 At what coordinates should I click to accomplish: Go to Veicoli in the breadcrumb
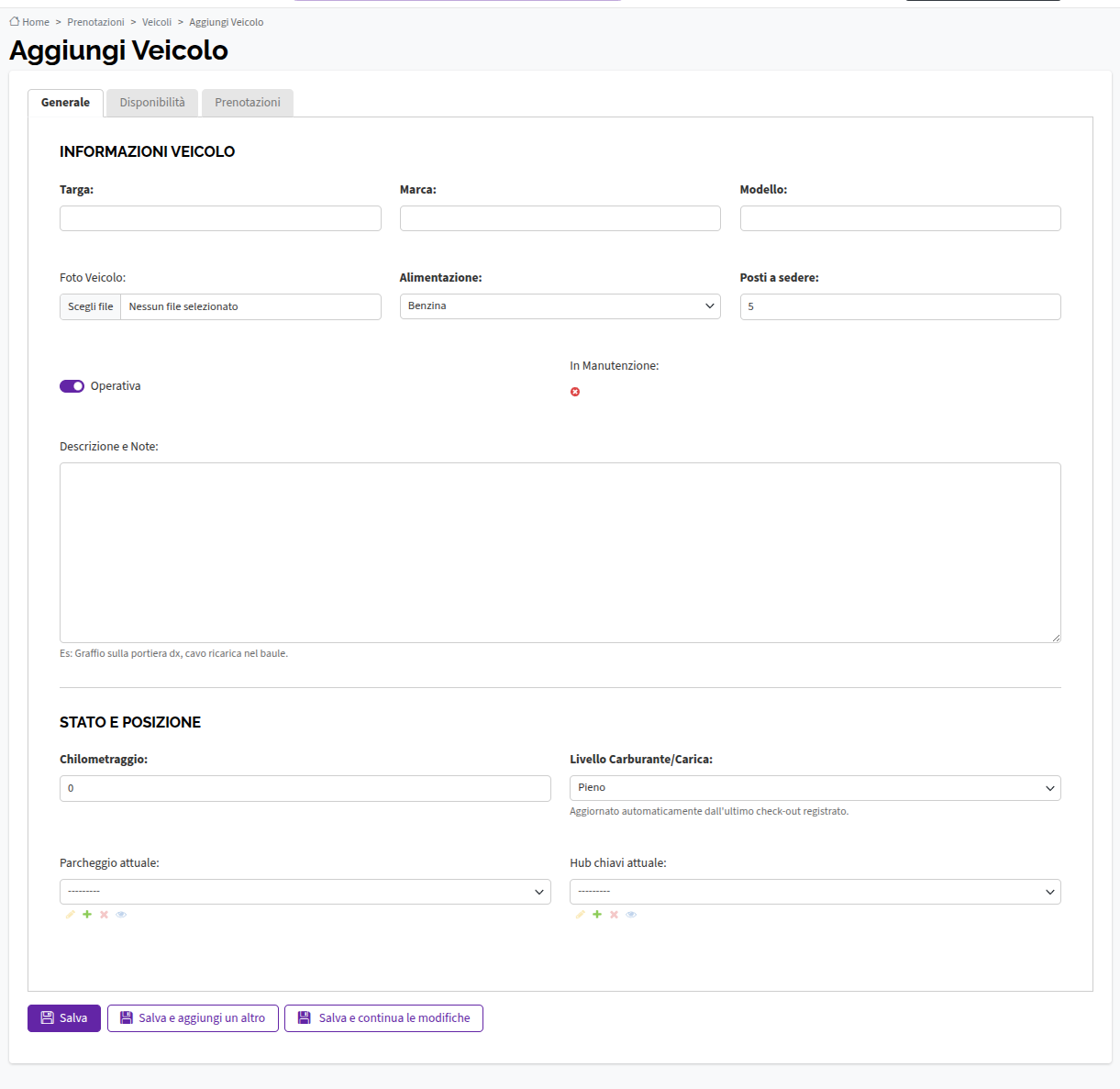pyautogui.click(x=157, y=22)
